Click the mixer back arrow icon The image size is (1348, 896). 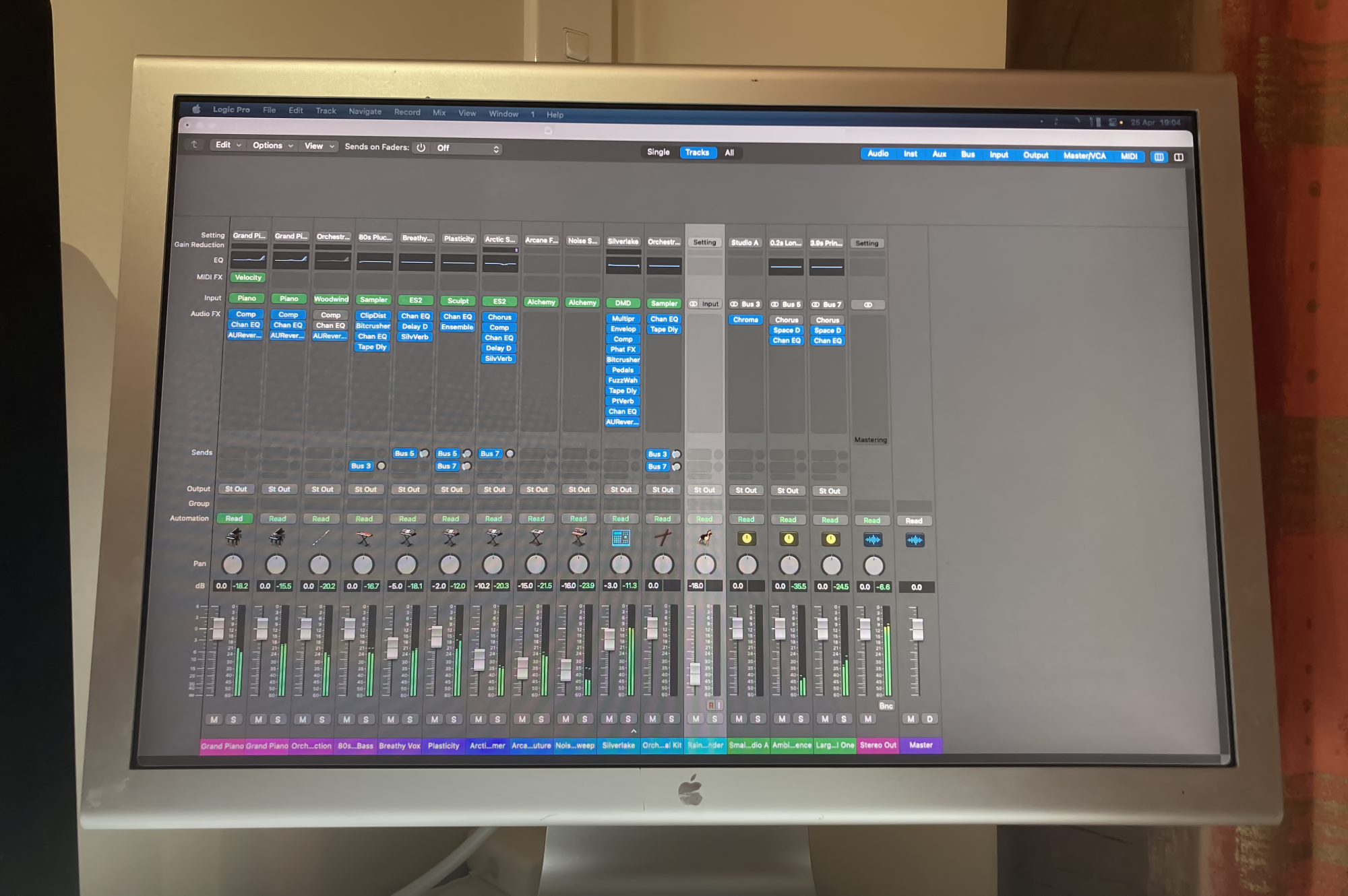click(194, 144)
